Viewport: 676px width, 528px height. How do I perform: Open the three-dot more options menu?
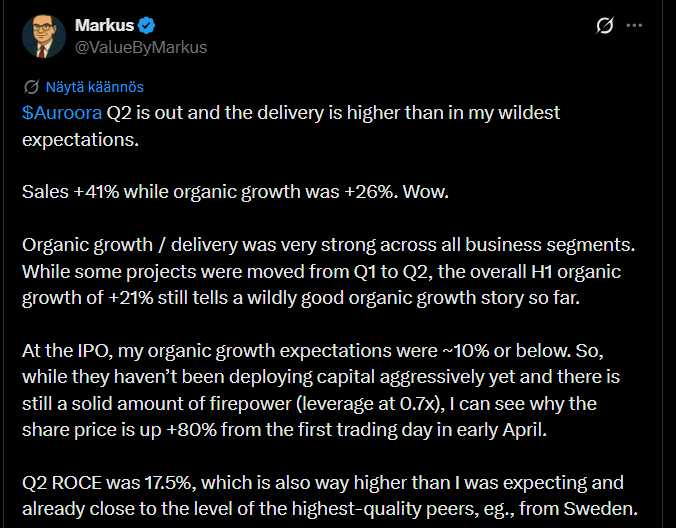coord(634,25)
